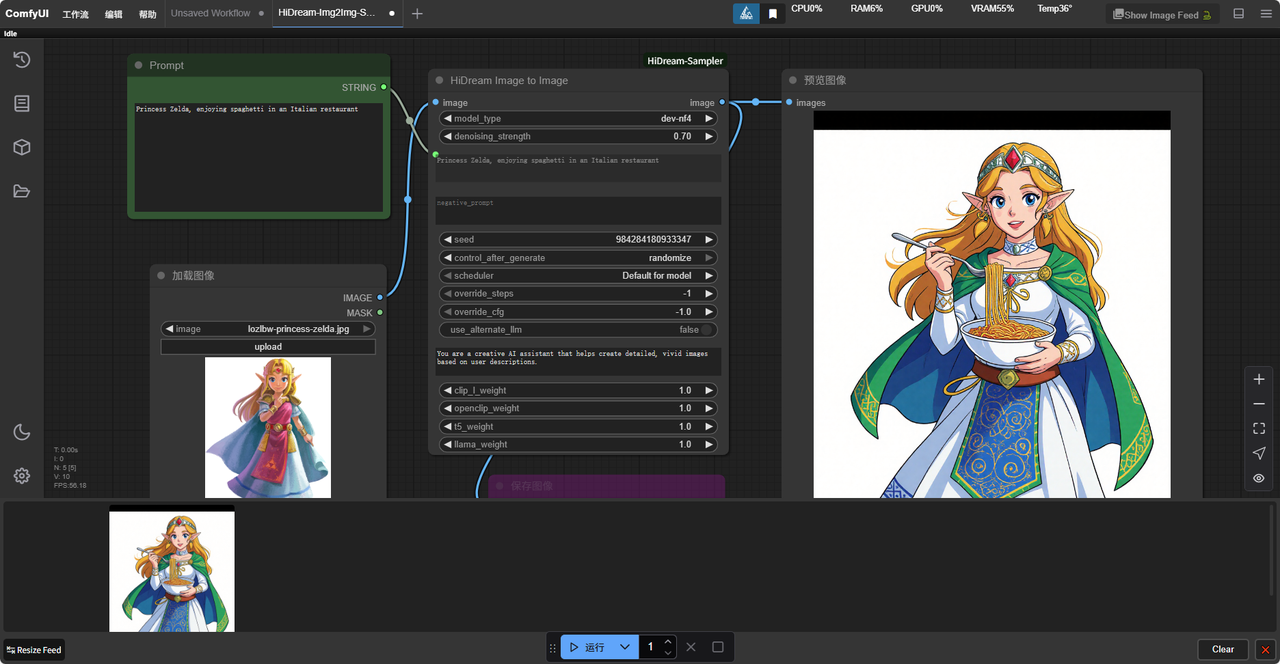The width and height of the screenshot is (1280, 664).
Task: Adjust the clip_l_weight value field
Action: (579, 390)
